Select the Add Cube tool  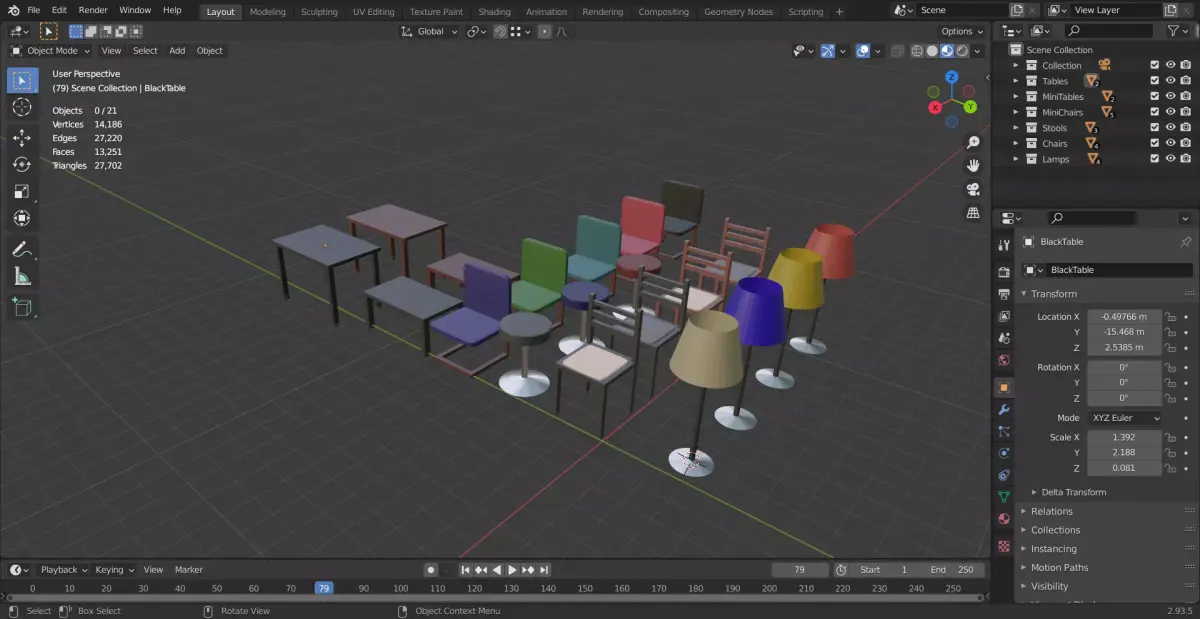click(22, 307)
